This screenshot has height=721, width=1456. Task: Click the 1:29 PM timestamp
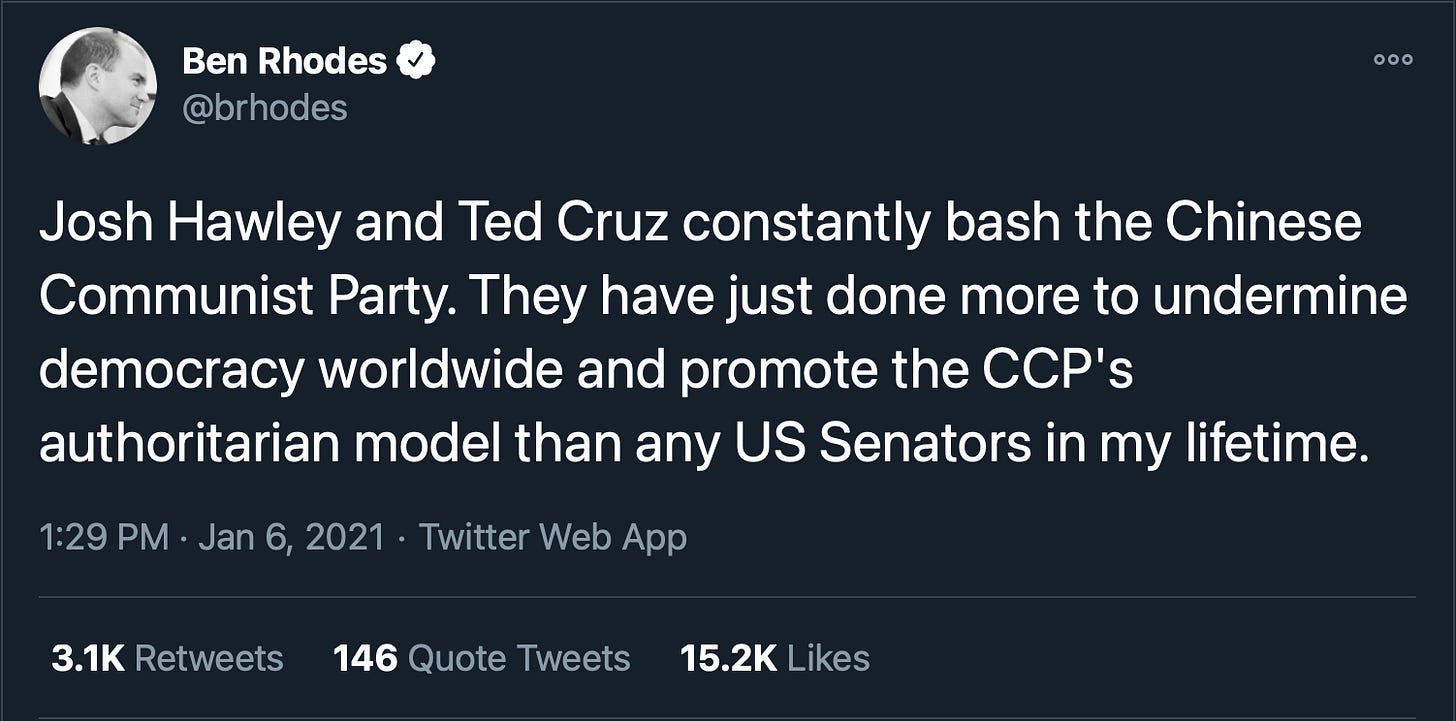coord(103,538)
